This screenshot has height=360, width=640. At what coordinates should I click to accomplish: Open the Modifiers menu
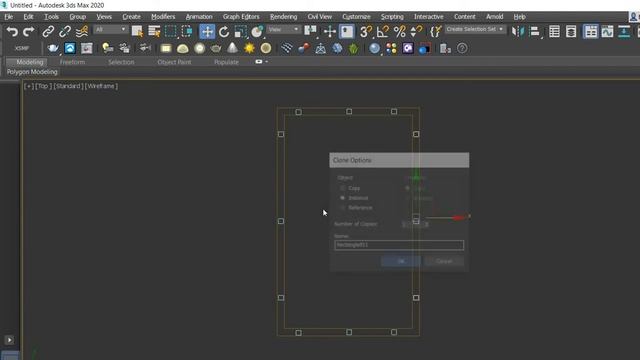163,17
